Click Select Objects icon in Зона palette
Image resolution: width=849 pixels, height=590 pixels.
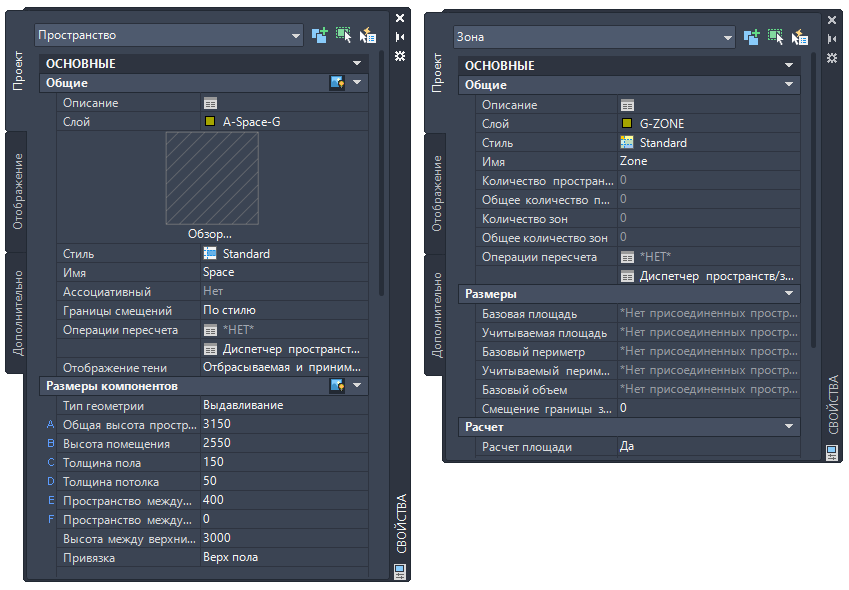775,37
